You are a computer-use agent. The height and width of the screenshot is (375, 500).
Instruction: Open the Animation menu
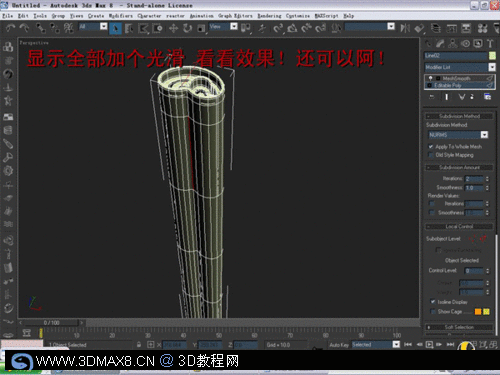coord(202,16)
